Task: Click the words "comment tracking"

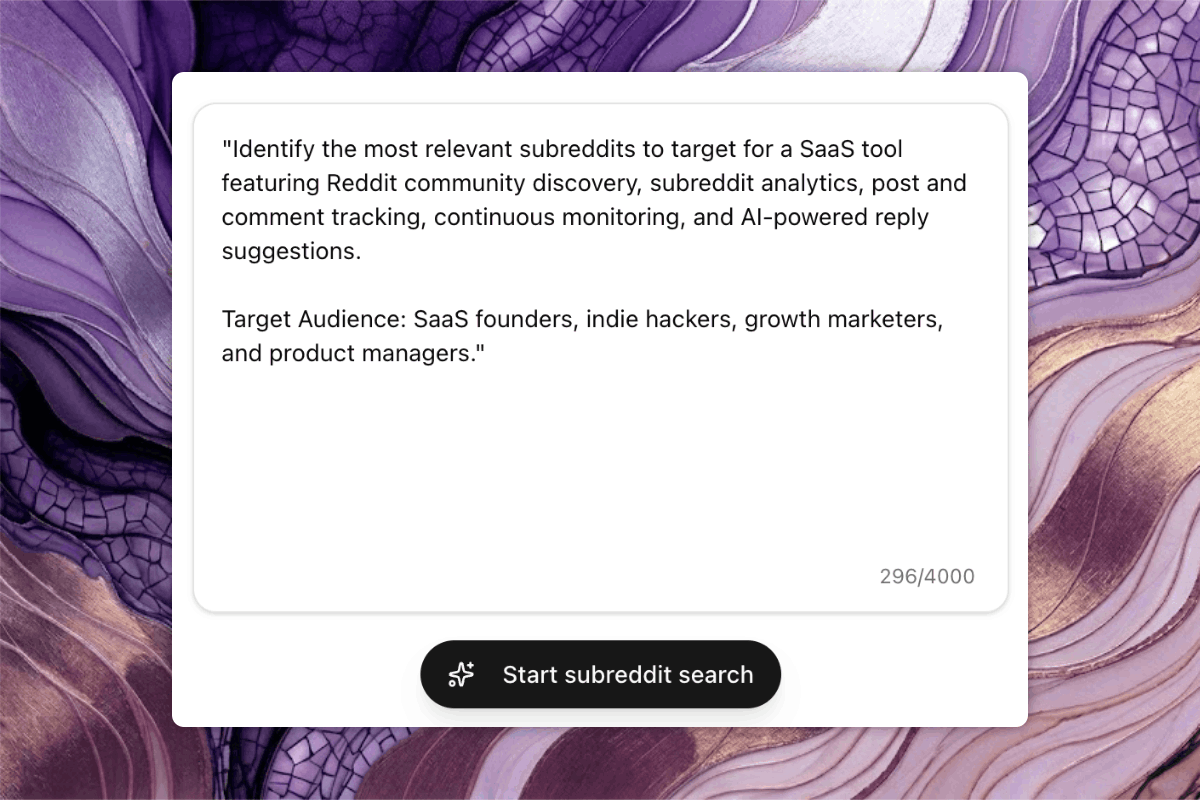Action: pos(324,218)
